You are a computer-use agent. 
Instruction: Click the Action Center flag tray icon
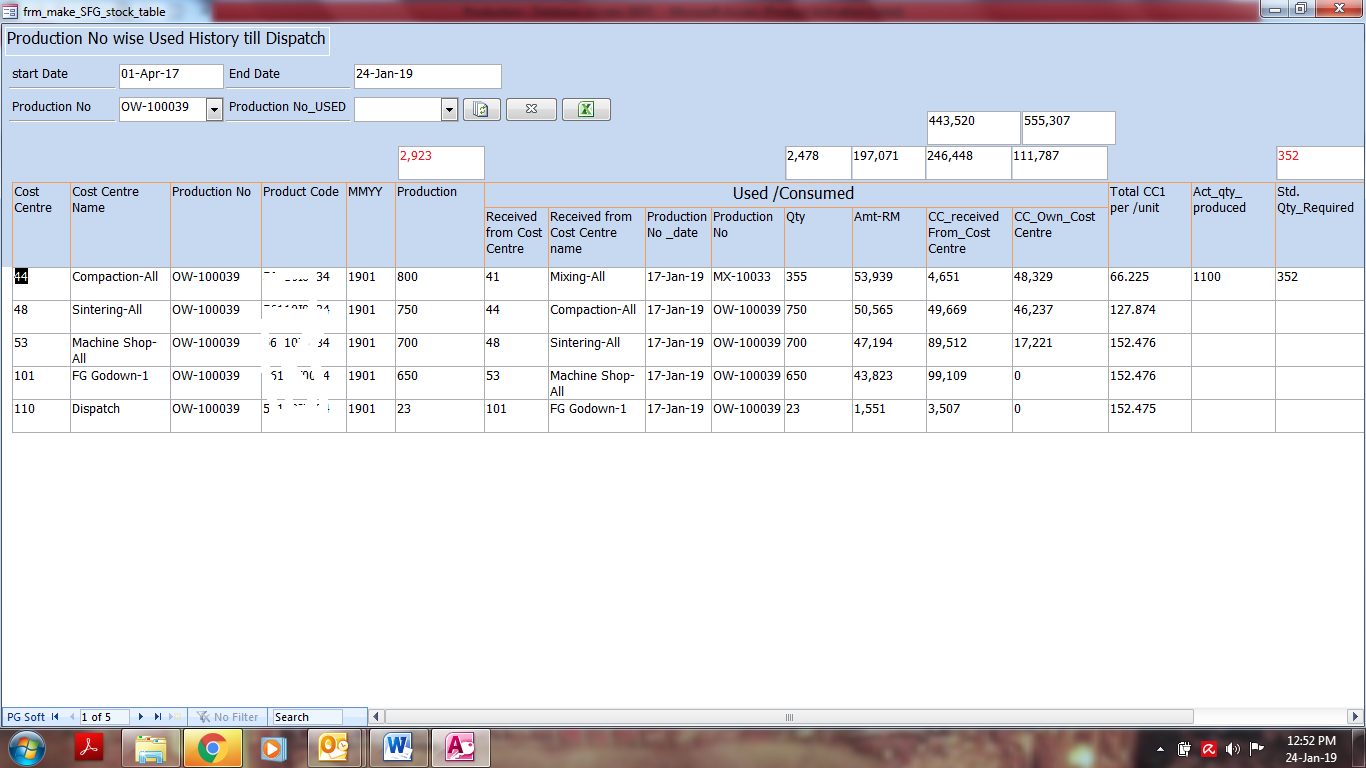[x=1257, y=749]
